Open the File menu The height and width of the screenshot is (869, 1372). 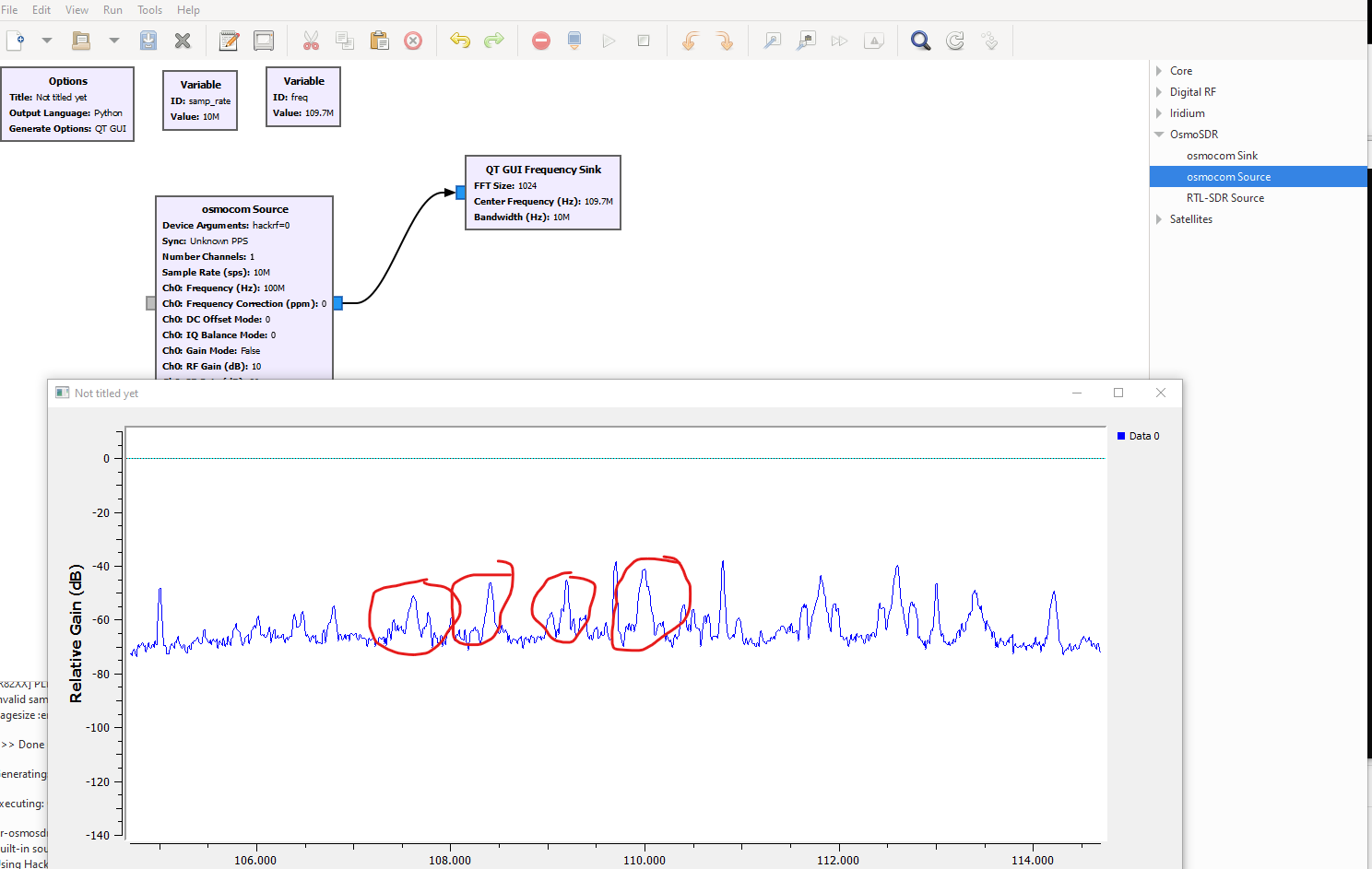click(x=9, y=10)
